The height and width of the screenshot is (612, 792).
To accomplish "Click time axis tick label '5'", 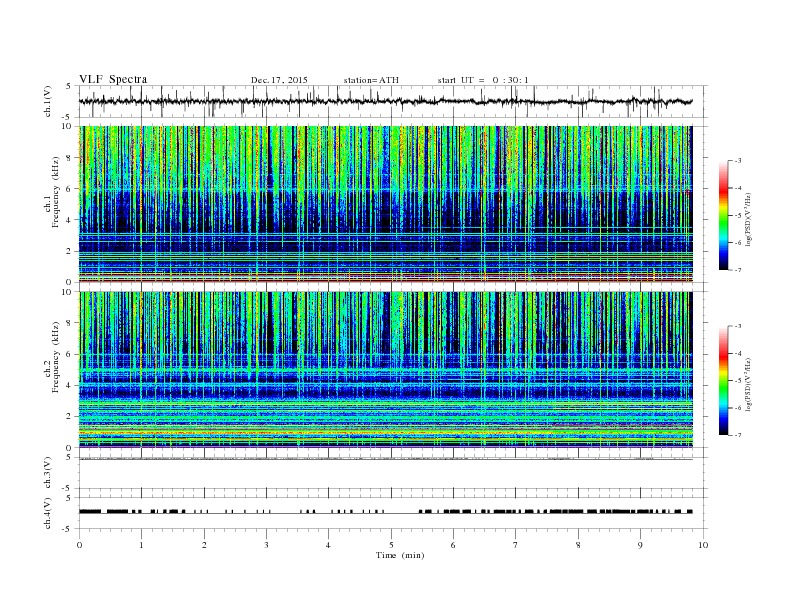I will (x=391, y=545).
